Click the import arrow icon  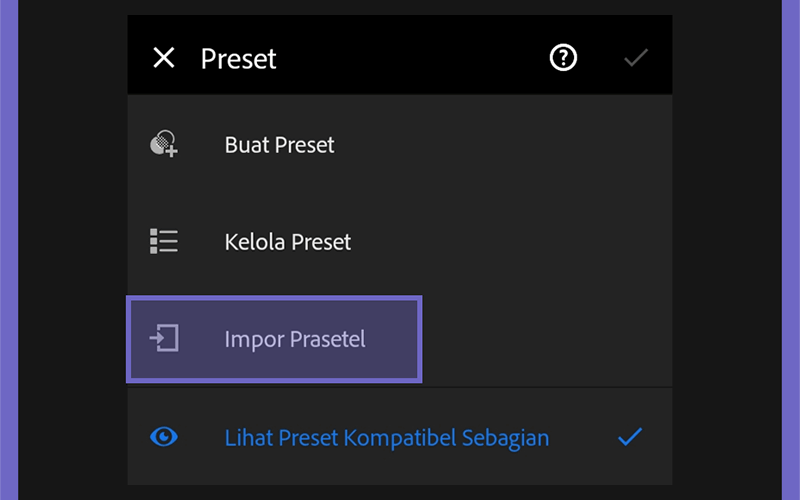point(164,338)
